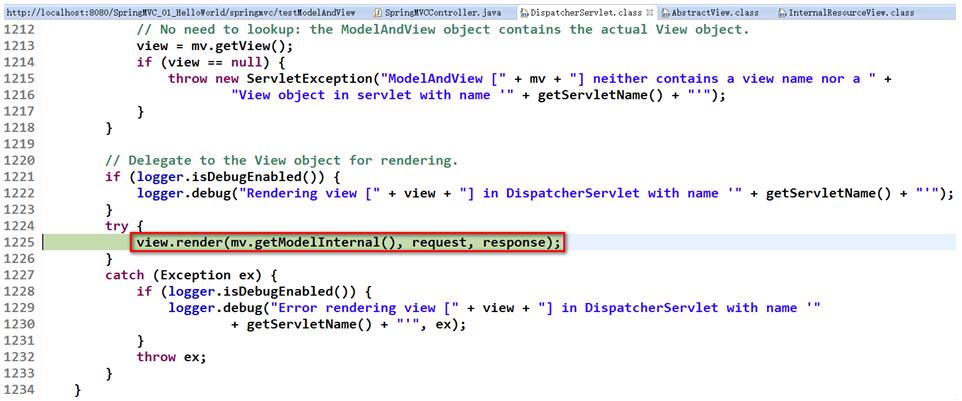Click "throw new ServletException" text on line 1215
The image size is (962, 401).
[272, 78]
